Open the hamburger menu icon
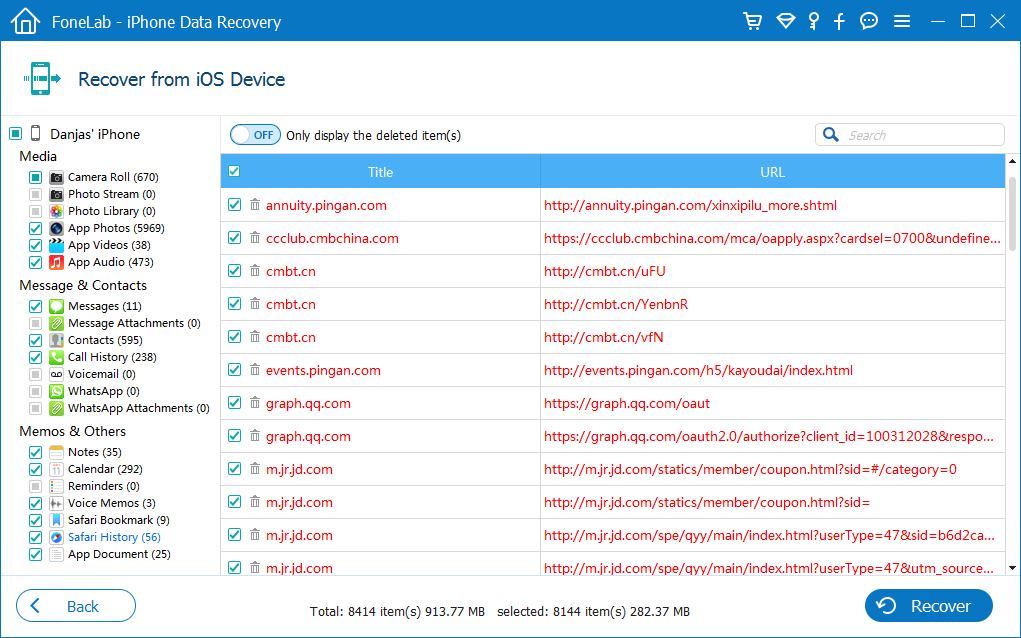The image size is (1021, 638). 902,21
